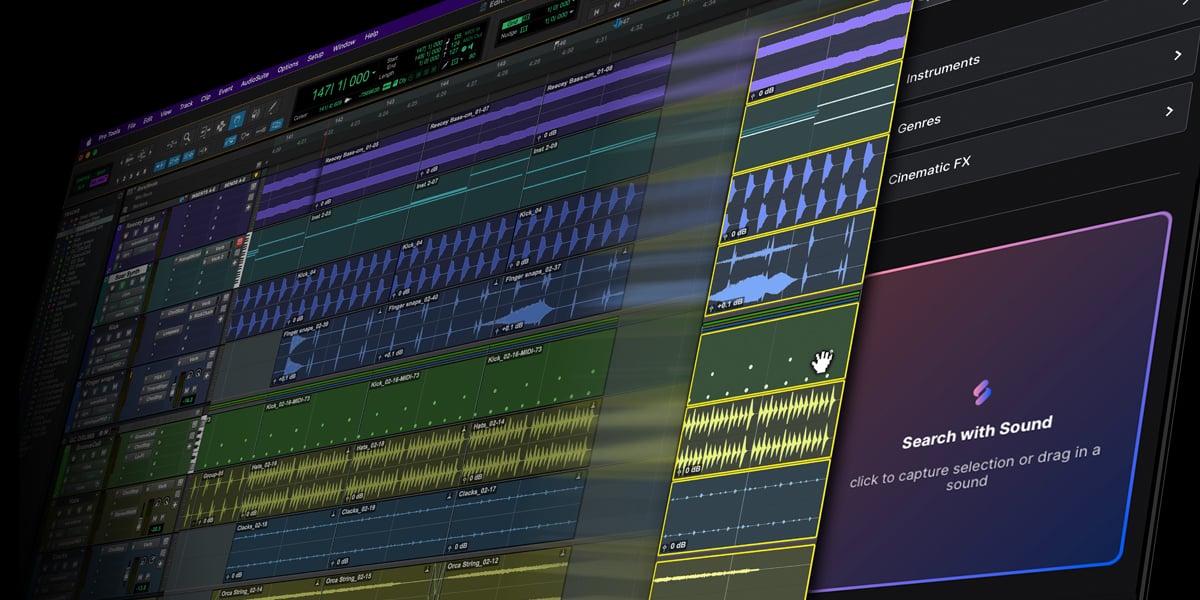Image resolution: width=1200 pixels, height=600 pixels.
Task: Click the record-enable icon on the Reecey Bass track
Action: (x=128, y=232)
